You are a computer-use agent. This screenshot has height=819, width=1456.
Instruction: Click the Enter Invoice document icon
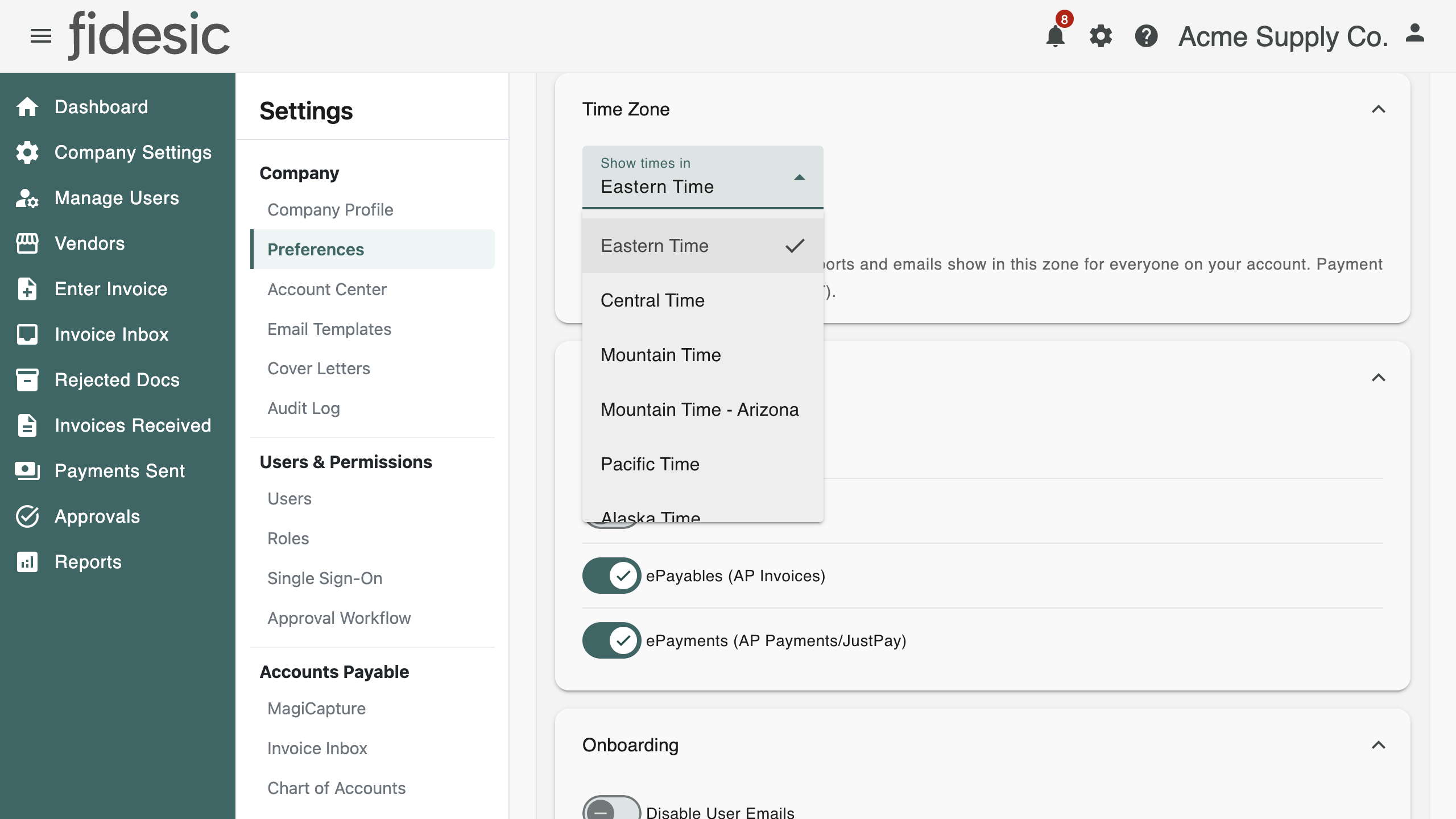pos(27,289)
